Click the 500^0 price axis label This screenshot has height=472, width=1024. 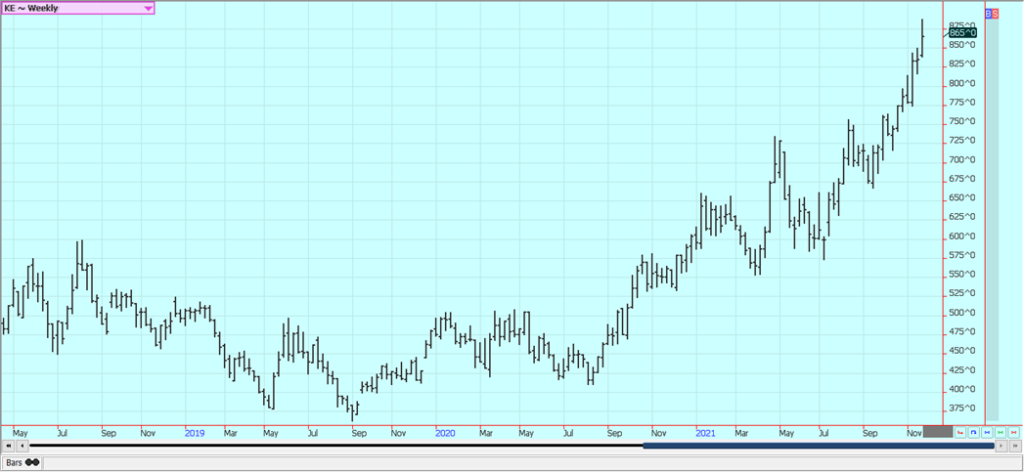click(963, 313)
